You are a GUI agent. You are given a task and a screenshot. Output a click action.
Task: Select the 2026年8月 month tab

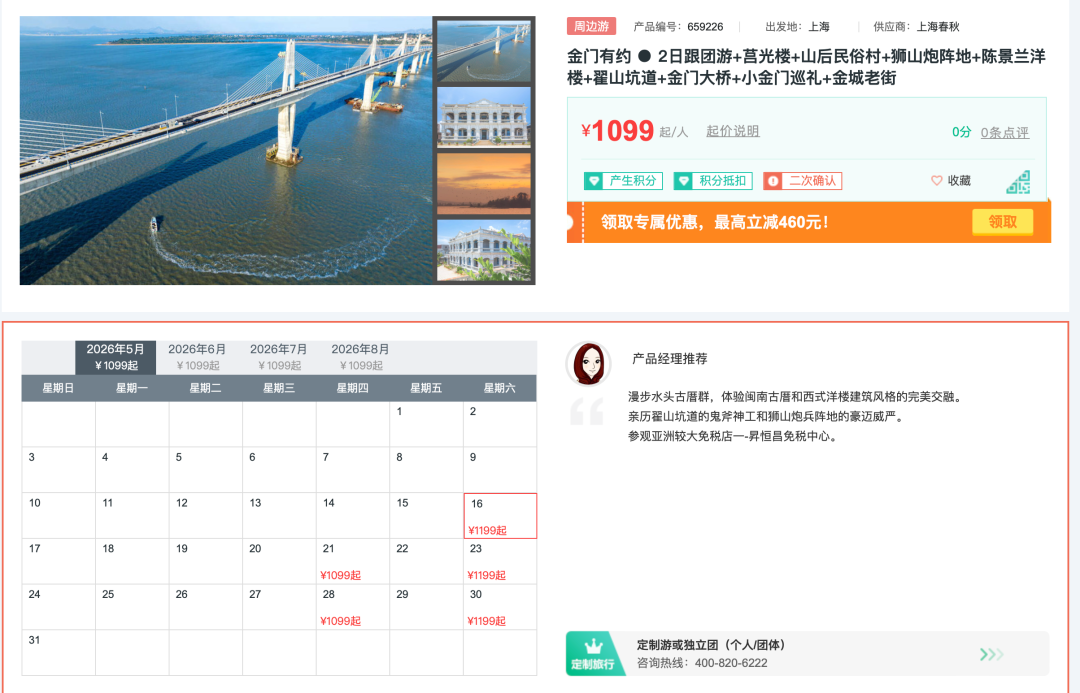click(x=360, y=358)
